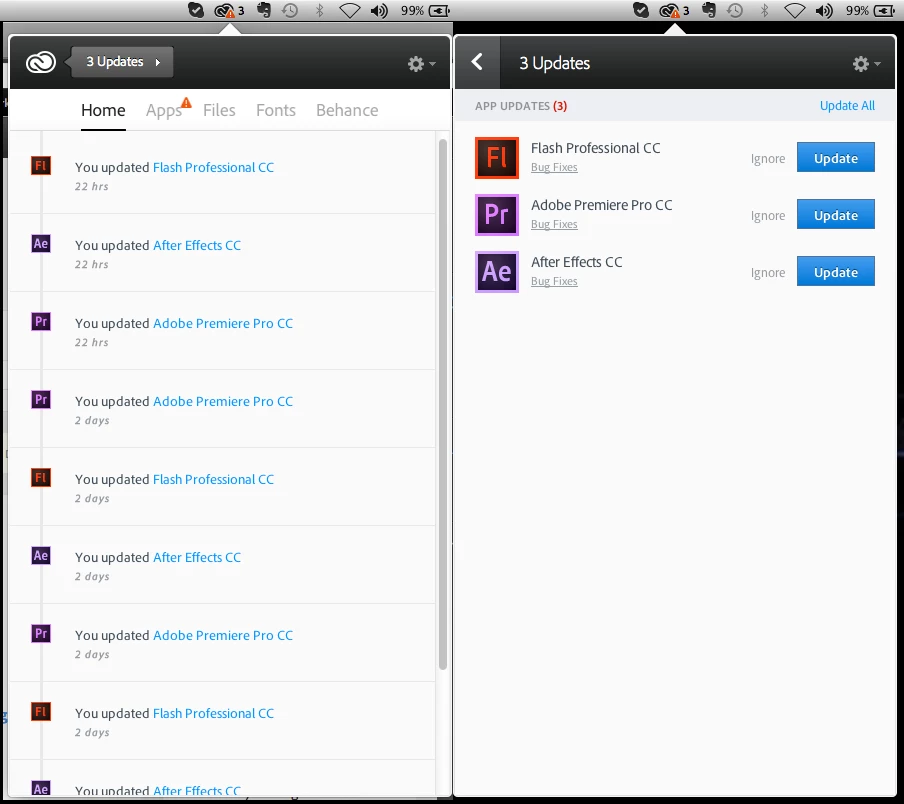Click checkmark shield icon in left menu bar

click(x=196, y=10)
